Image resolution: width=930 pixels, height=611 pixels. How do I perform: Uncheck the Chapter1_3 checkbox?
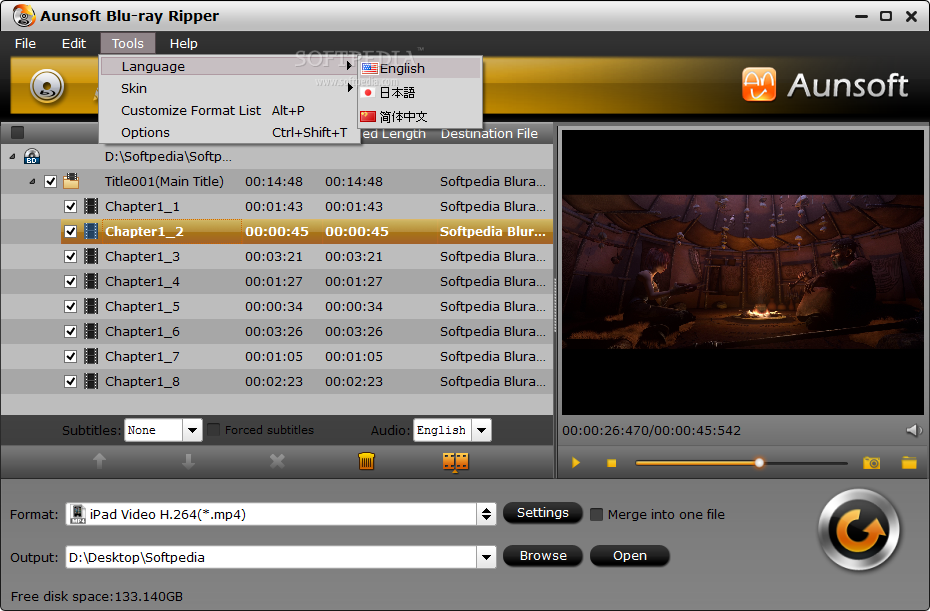tap(71, 256)
